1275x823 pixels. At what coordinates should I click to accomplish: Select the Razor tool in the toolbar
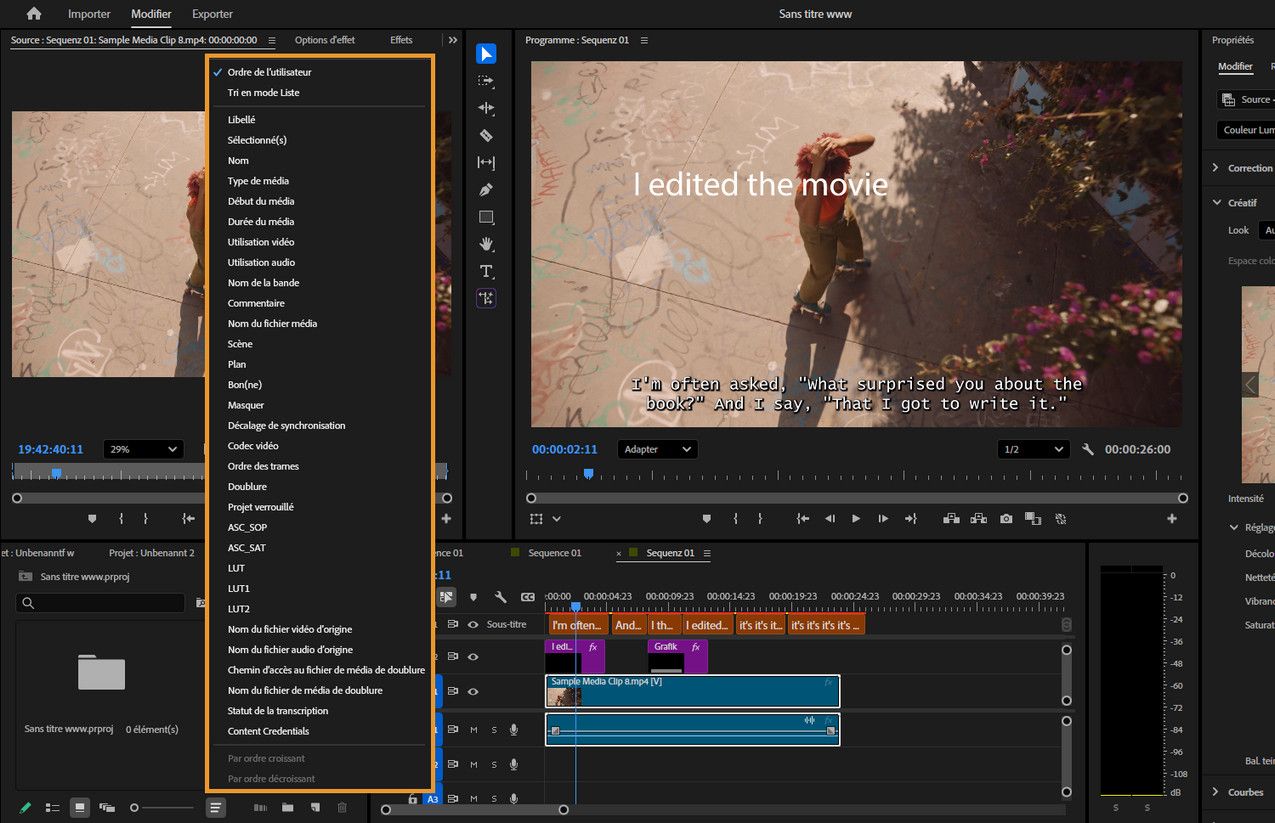click(486, 135)
